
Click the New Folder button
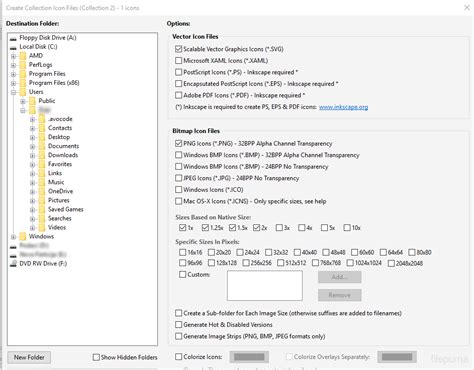(x=29, y=357)
